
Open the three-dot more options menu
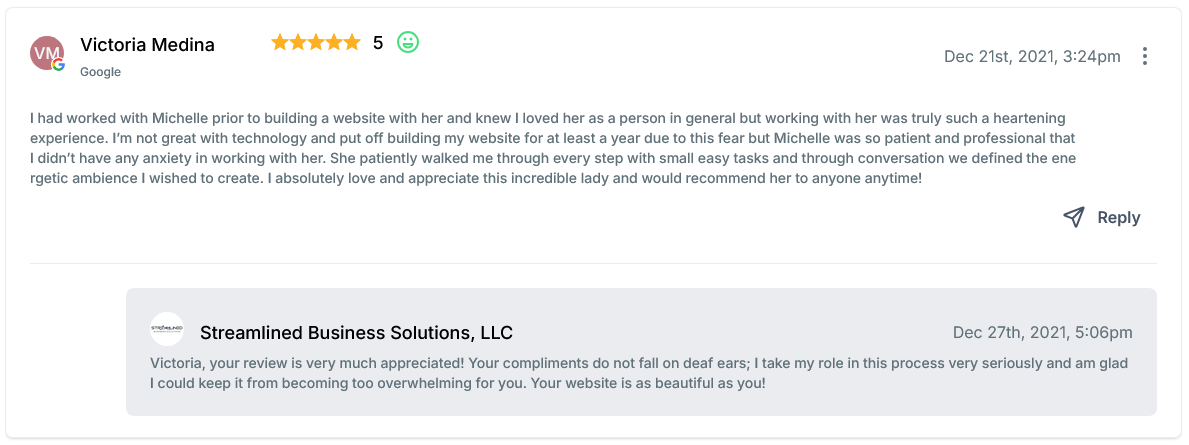(1145, 56)
